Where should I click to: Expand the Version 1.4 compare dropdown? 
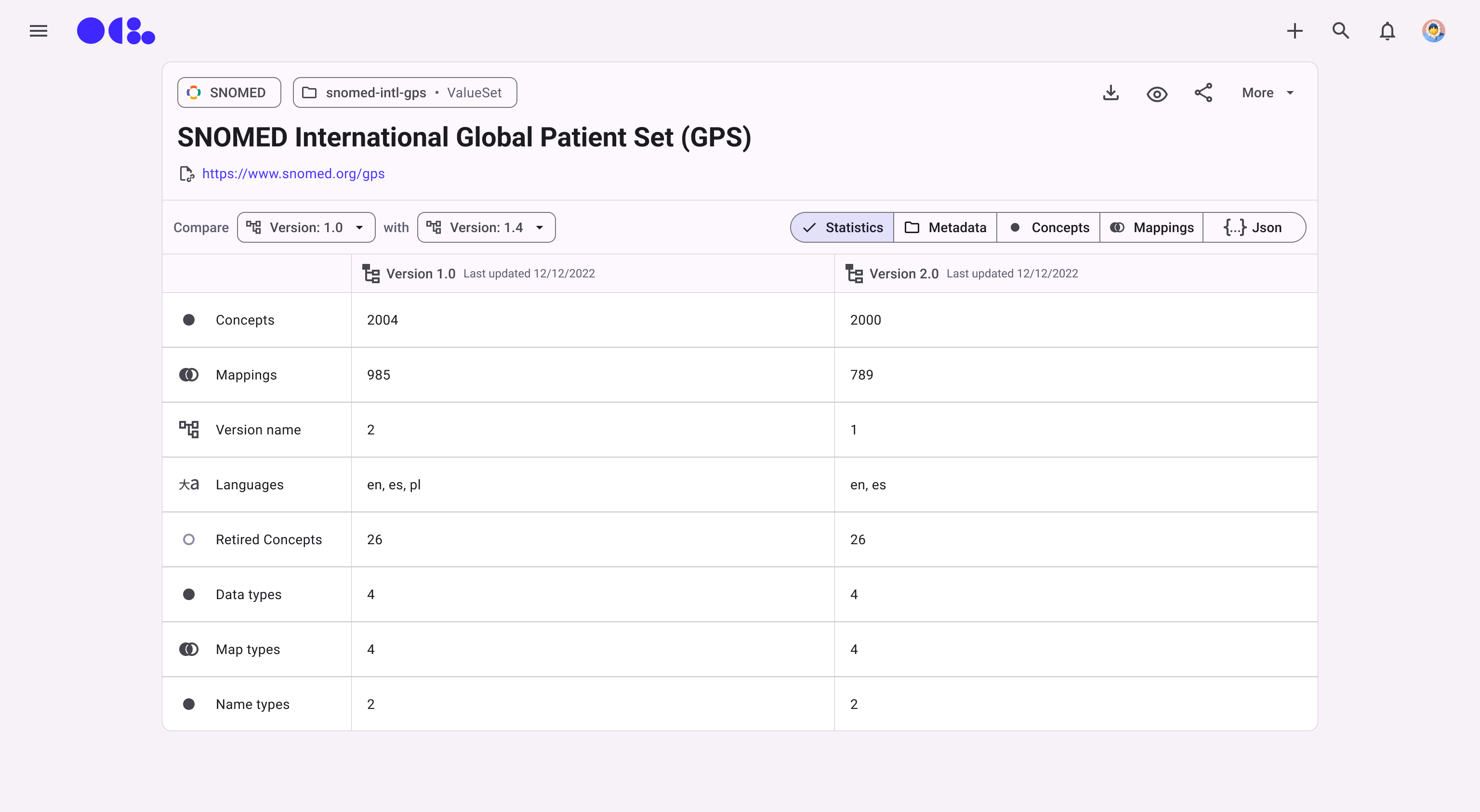[486, 227]
